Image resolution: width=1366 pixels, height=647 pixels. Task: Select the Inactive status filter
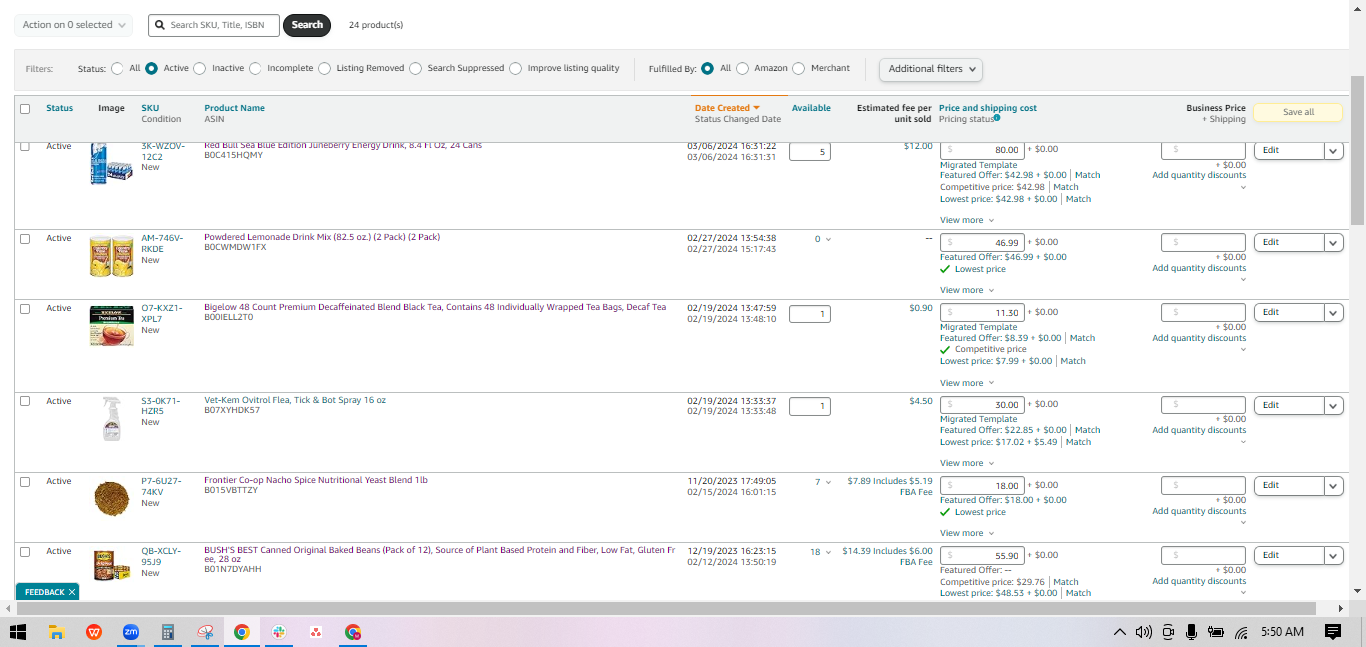(x=199, y=69)
